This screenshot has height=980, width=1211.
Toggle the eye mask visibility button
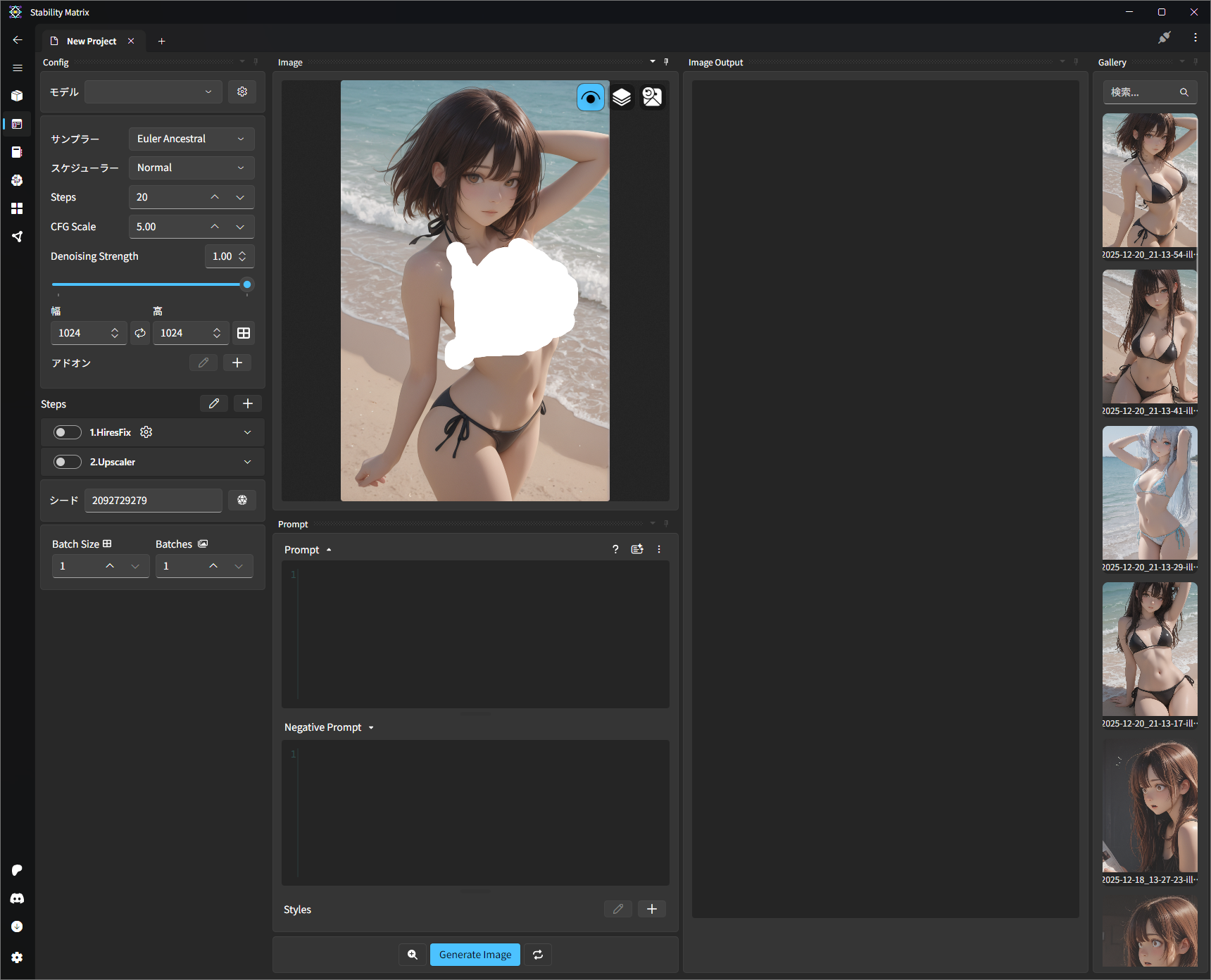pos(590,97)
